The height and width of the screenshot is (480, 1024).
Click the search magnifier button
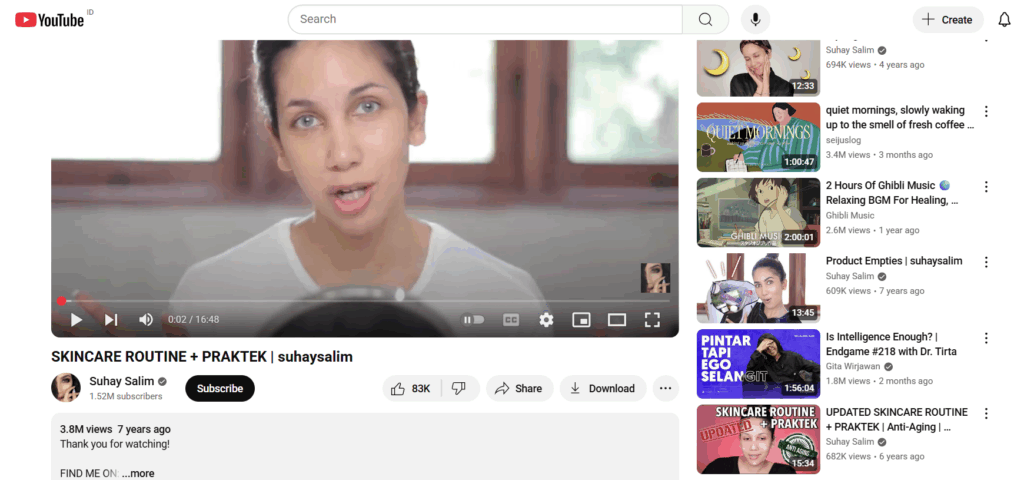click(705, 20)
